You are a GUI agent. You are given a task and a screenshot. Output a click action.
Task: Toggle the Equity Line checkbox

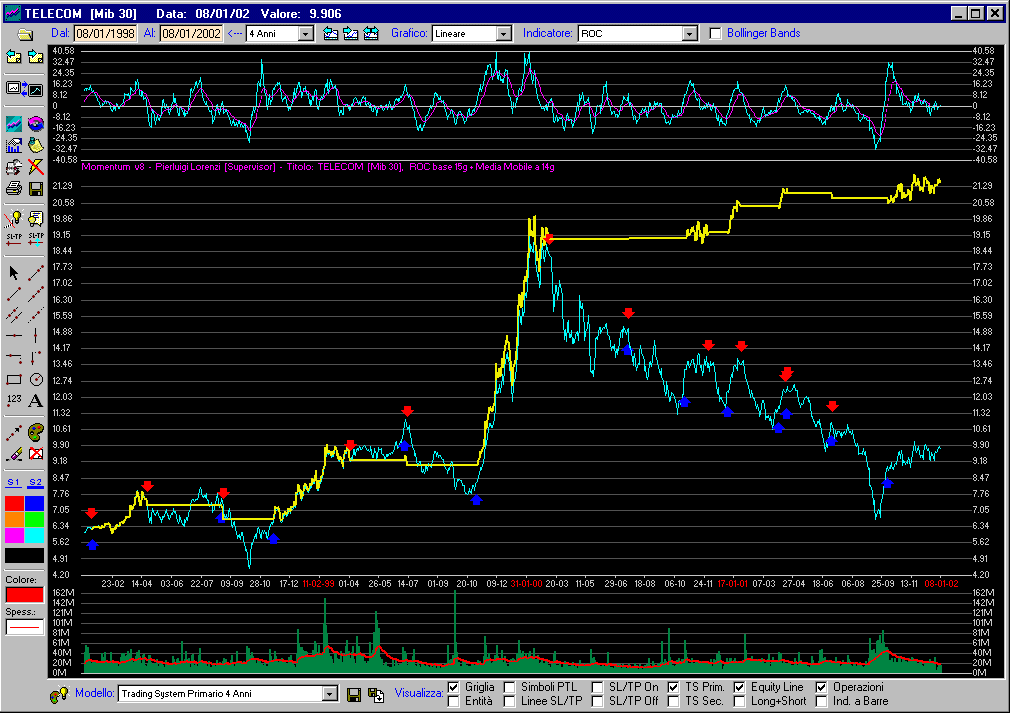[x=739, y=687]
